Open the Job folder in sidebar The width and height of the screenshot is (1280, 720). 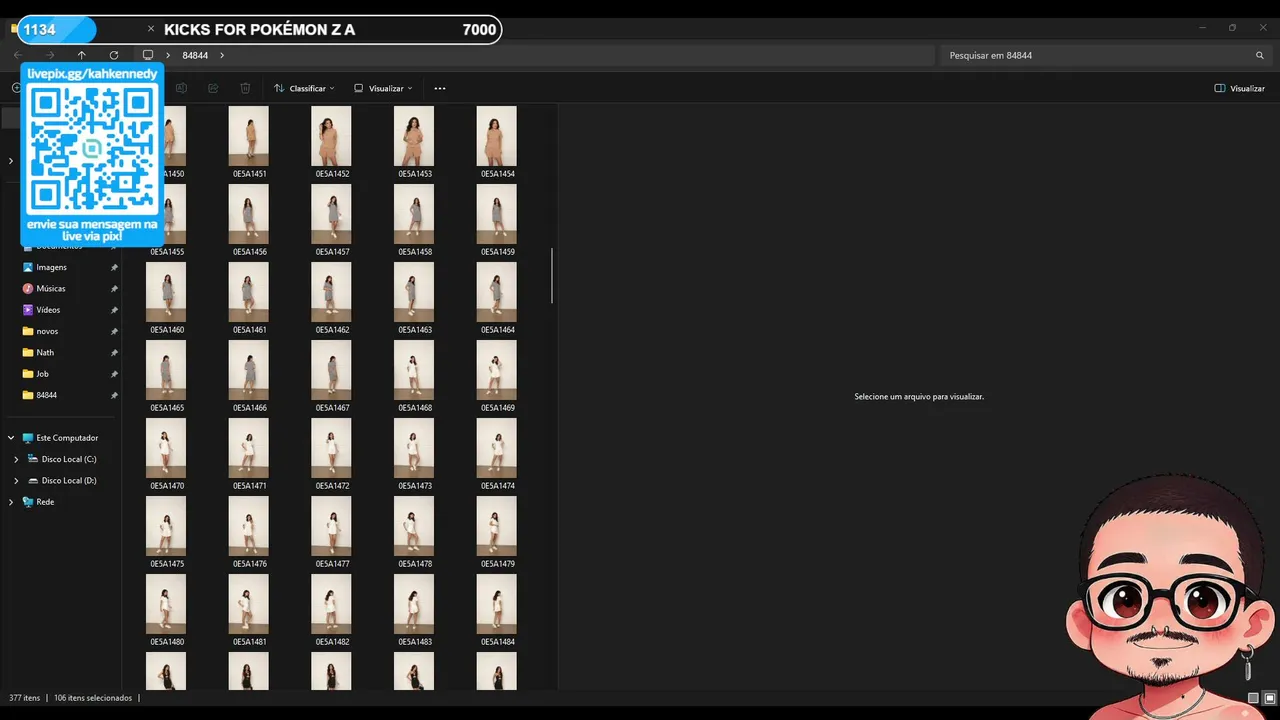coord(42,374)
